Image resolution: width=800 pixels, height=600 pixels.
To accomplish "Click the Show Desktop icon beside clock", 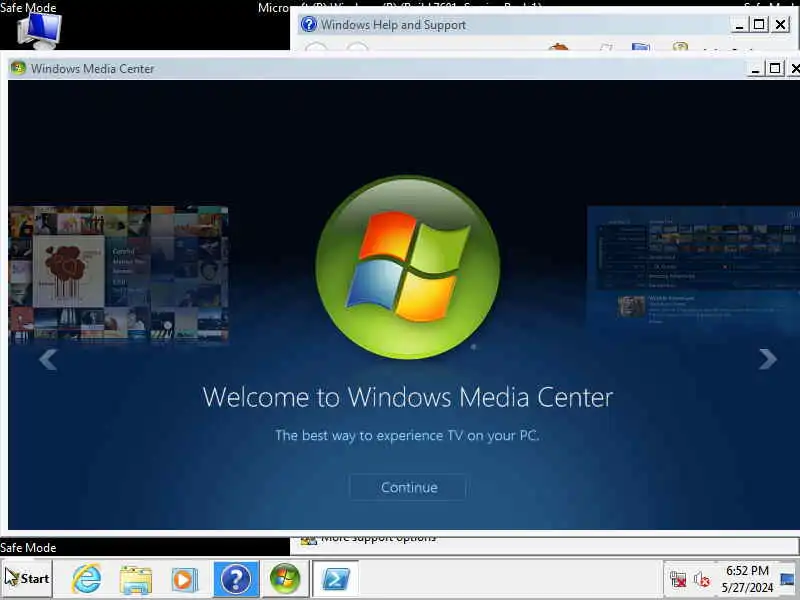I will [788, 579].
